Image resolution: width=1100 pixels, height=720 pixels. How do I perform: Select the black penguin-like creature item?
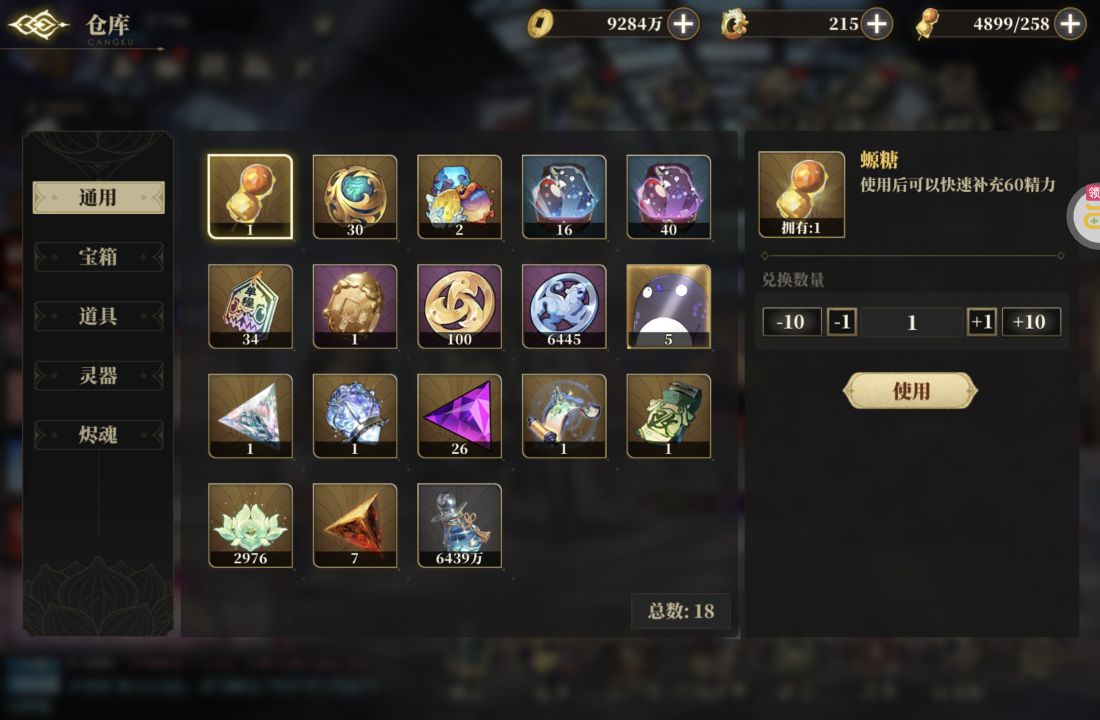pyautogui.click(x=669, y=307)
